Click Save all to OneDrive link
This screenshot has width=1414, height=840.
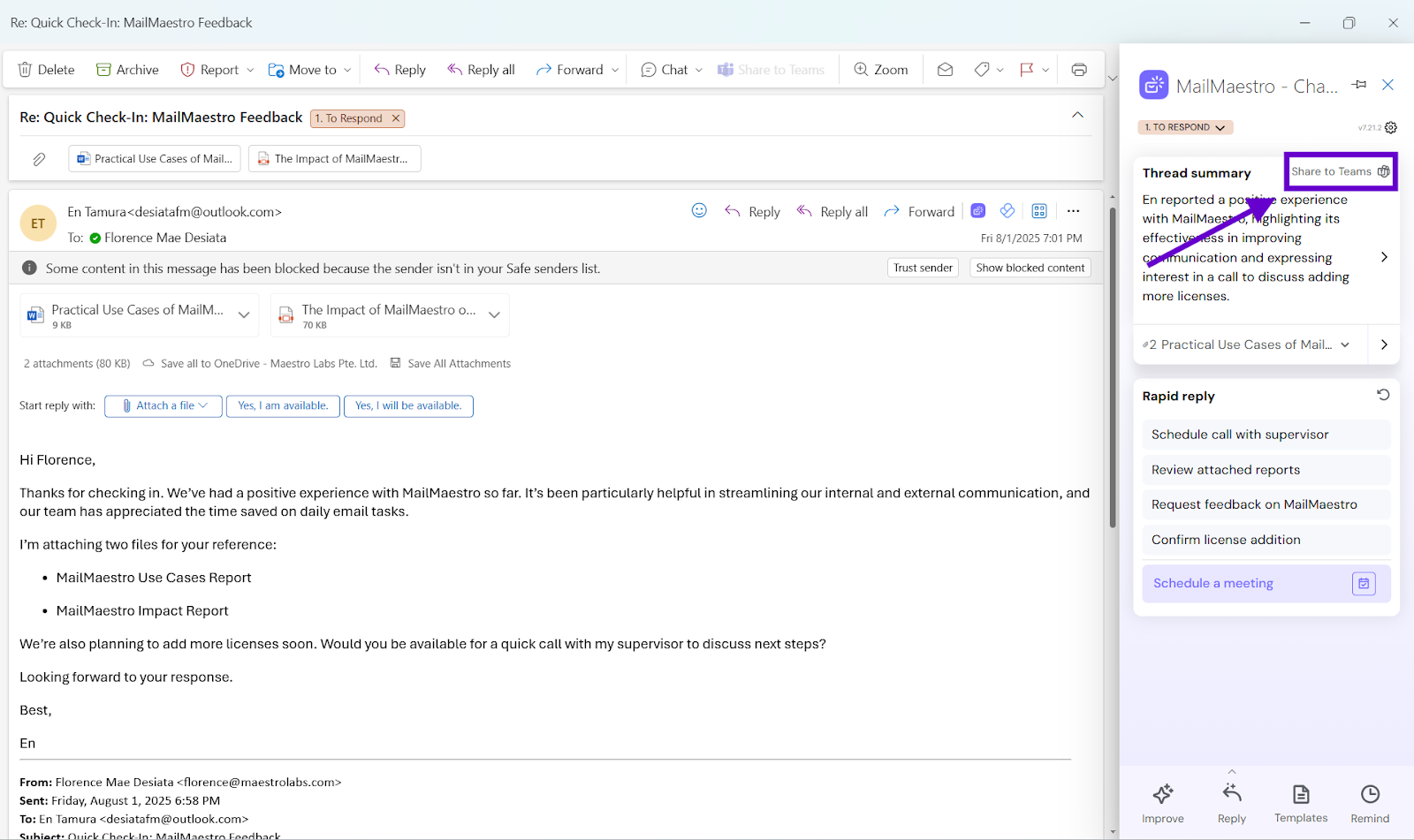(260, 363)
